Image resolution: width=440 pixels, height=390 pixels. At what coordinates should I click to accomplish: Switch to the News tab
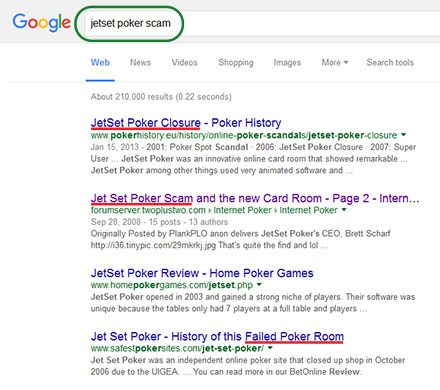pos(140,62)
